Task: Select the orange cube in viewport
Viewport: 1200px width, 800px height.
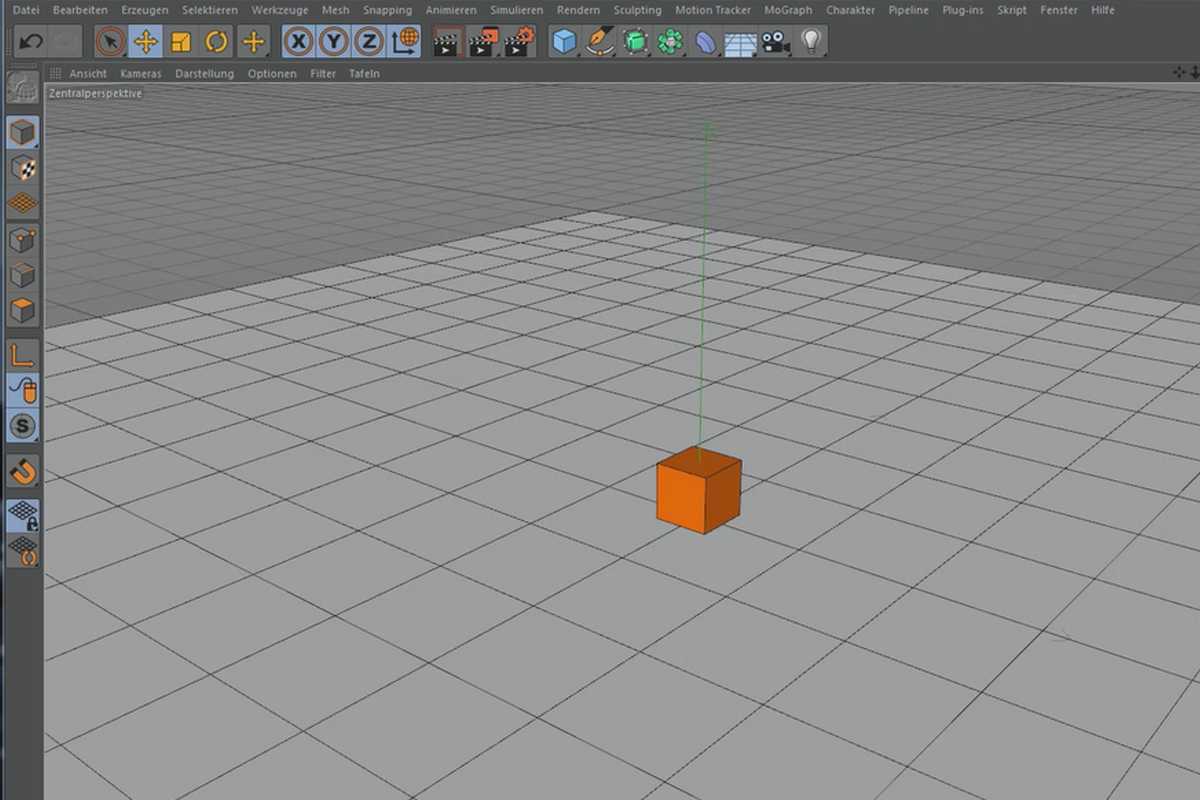Action: (x=698, y=491)
